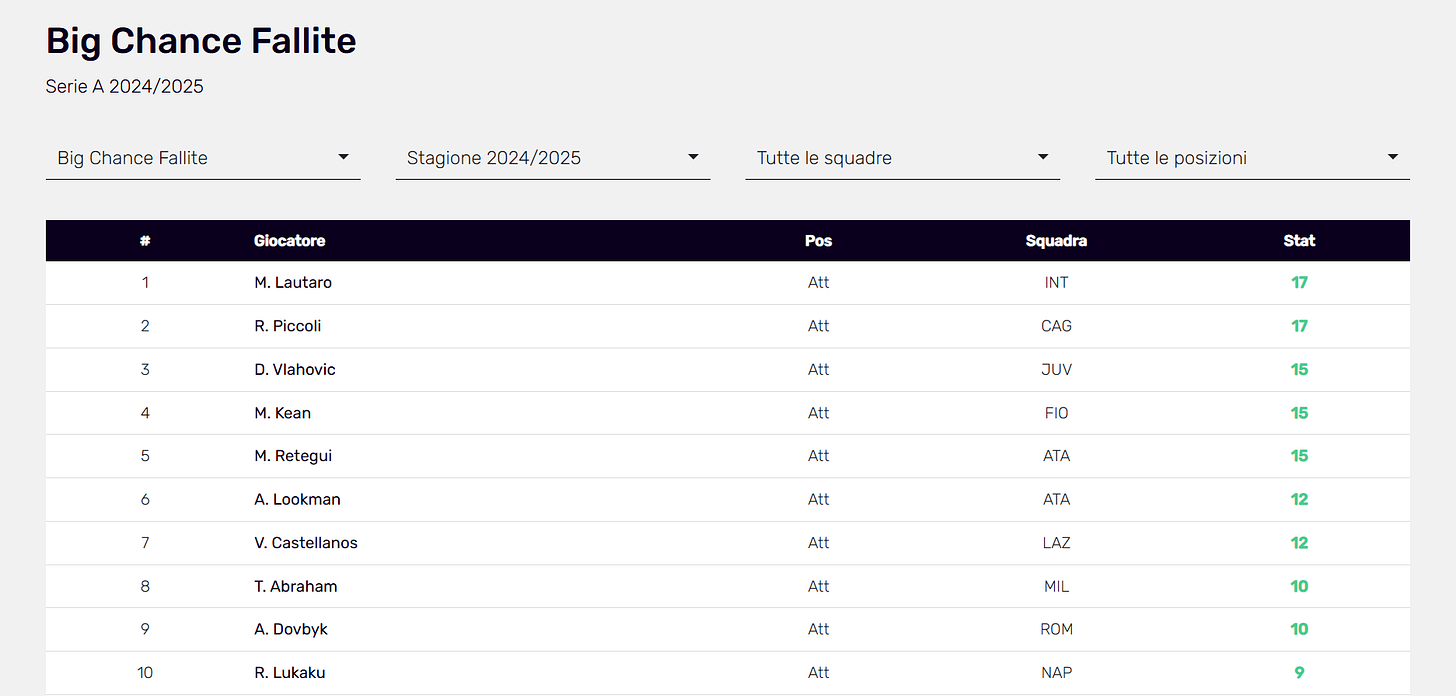Image resolution: width=1456 pixels, height=696 pixels.
Task: Click the Stat column header
Action: click(x=1299, y=241)
